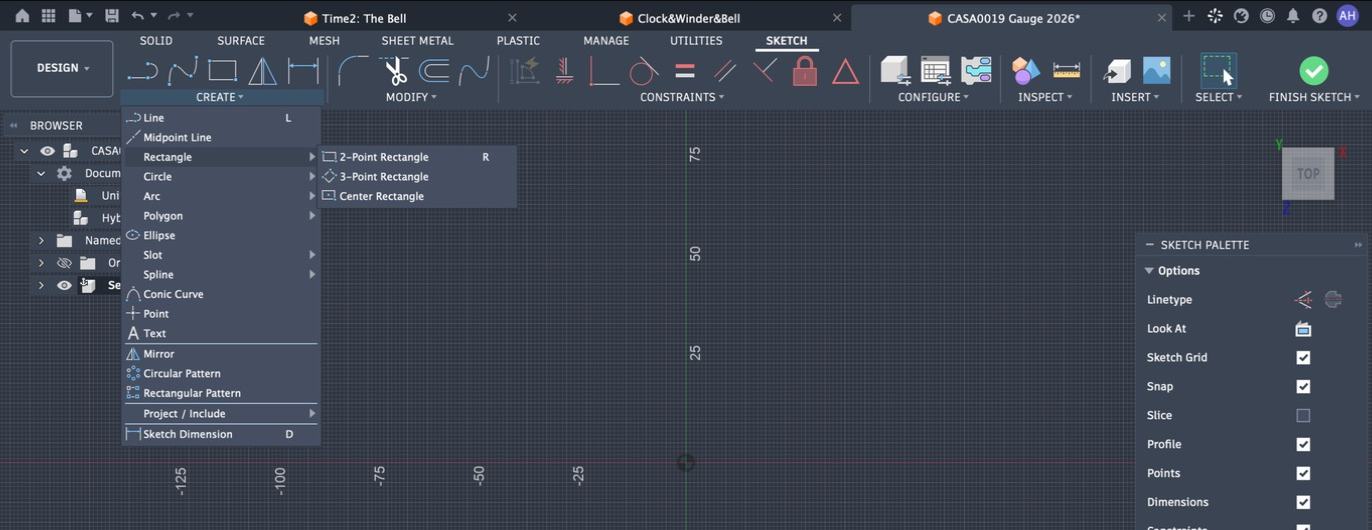Expand the Named Views tree node
The width and height of the screenshot is (1372, 530).
(41, 240)
